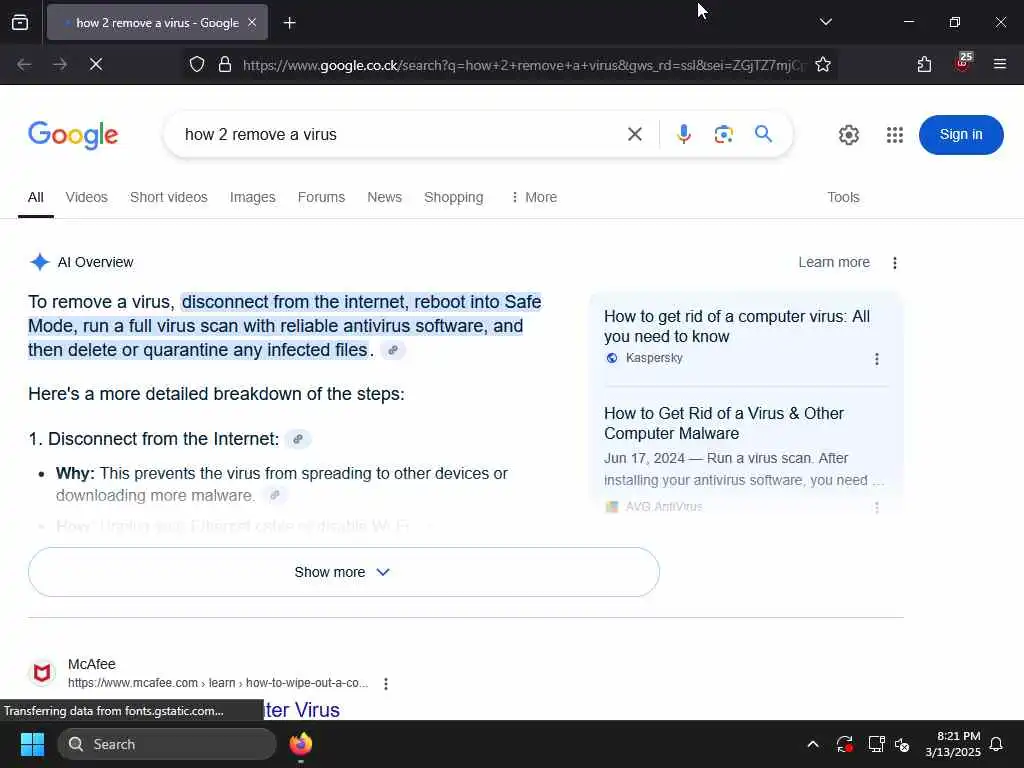Click link icon beside 'Disconnect from the Internet'
The image size is (1024, 768).
click(x=298, y=439)
